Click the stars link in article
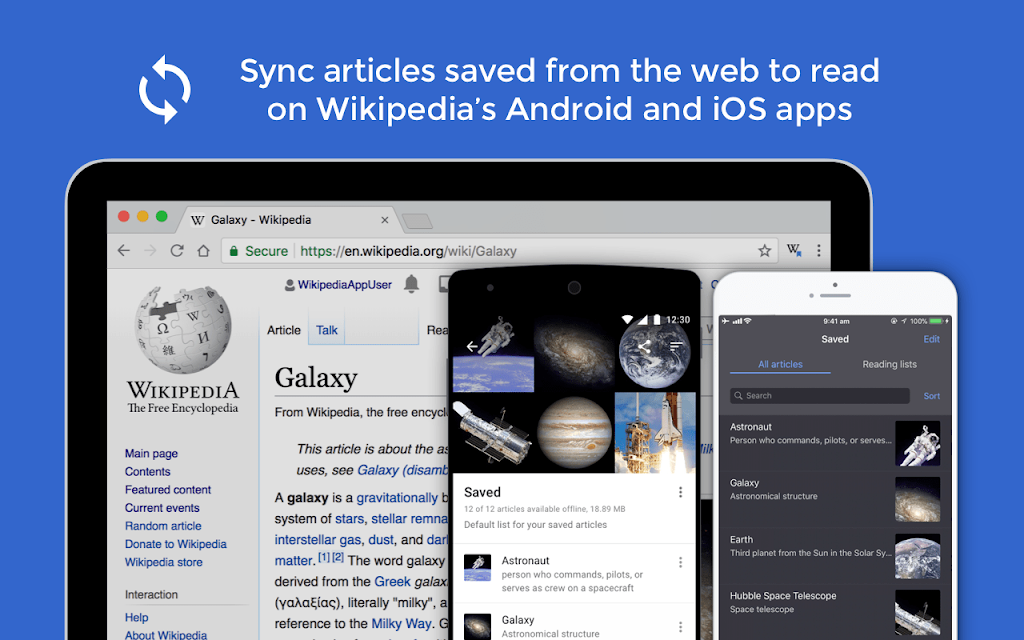Image resolution: width=1024 pixels, height=640 pixels. click(x=349, y=519)
